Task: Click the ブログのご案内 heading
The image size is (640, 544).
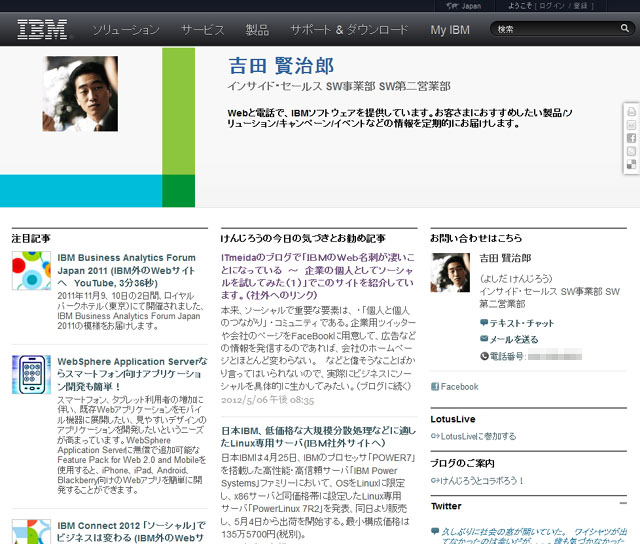Action: (462, 463)
